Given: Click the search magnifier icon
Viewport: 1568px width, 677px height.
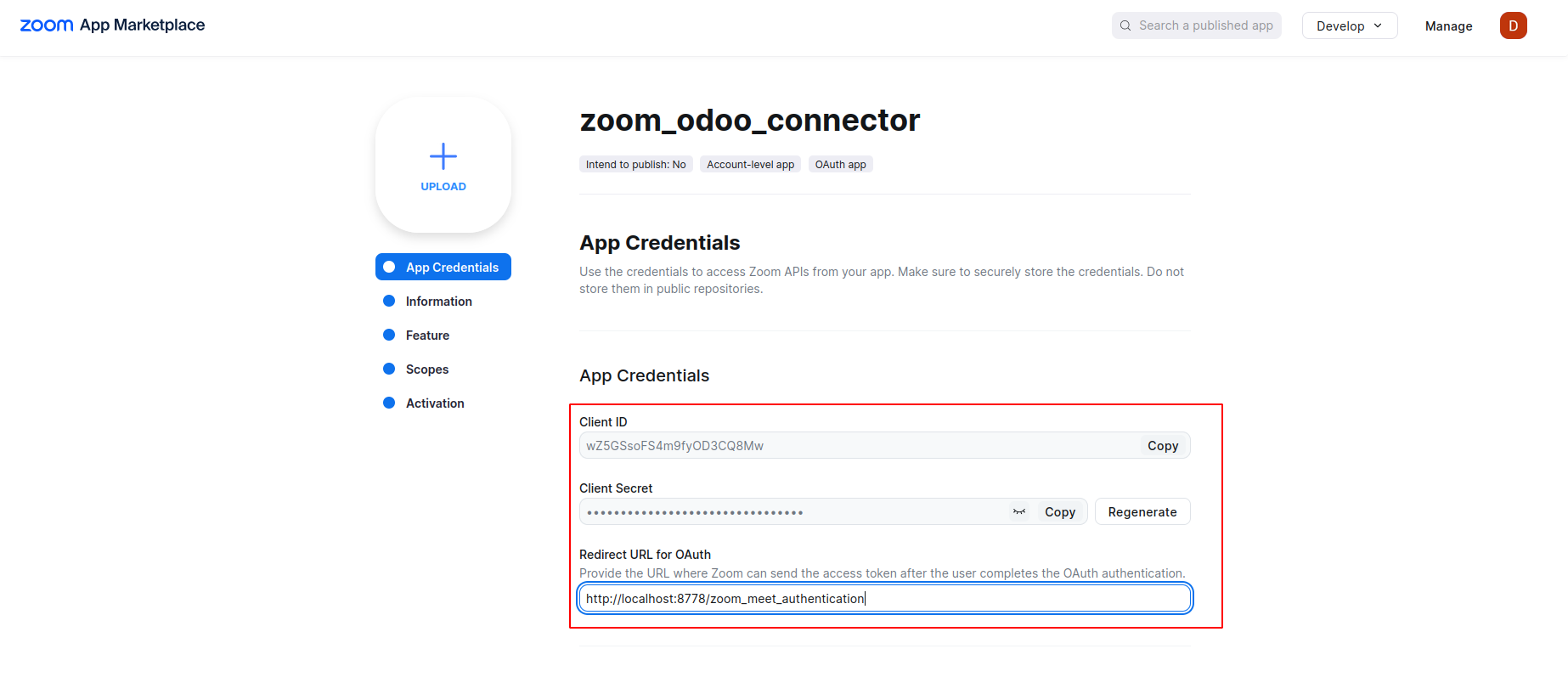Looking at the screenshot, I should pyautogui.click(x=1125, y=25).
